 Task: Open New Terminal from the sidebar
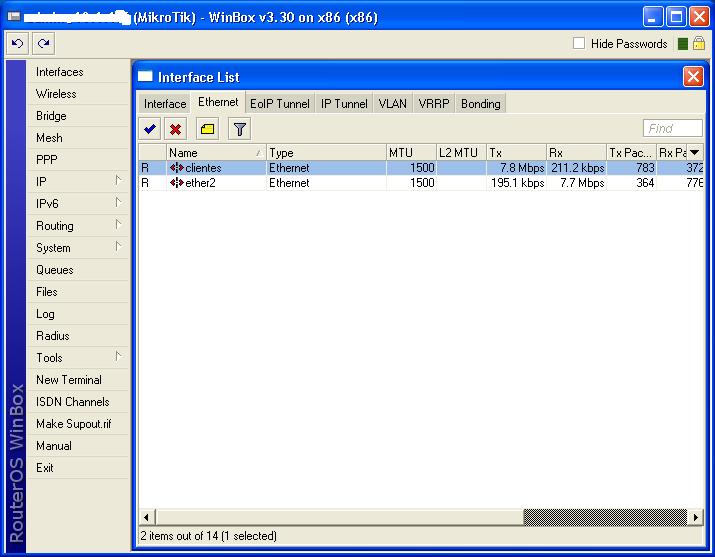78,380
